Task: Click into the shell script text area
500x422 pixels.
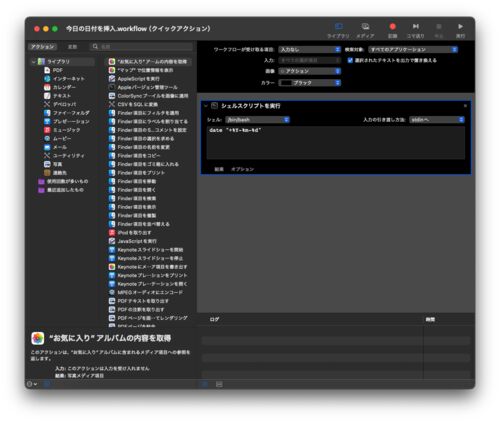Action: pos(336,143)
